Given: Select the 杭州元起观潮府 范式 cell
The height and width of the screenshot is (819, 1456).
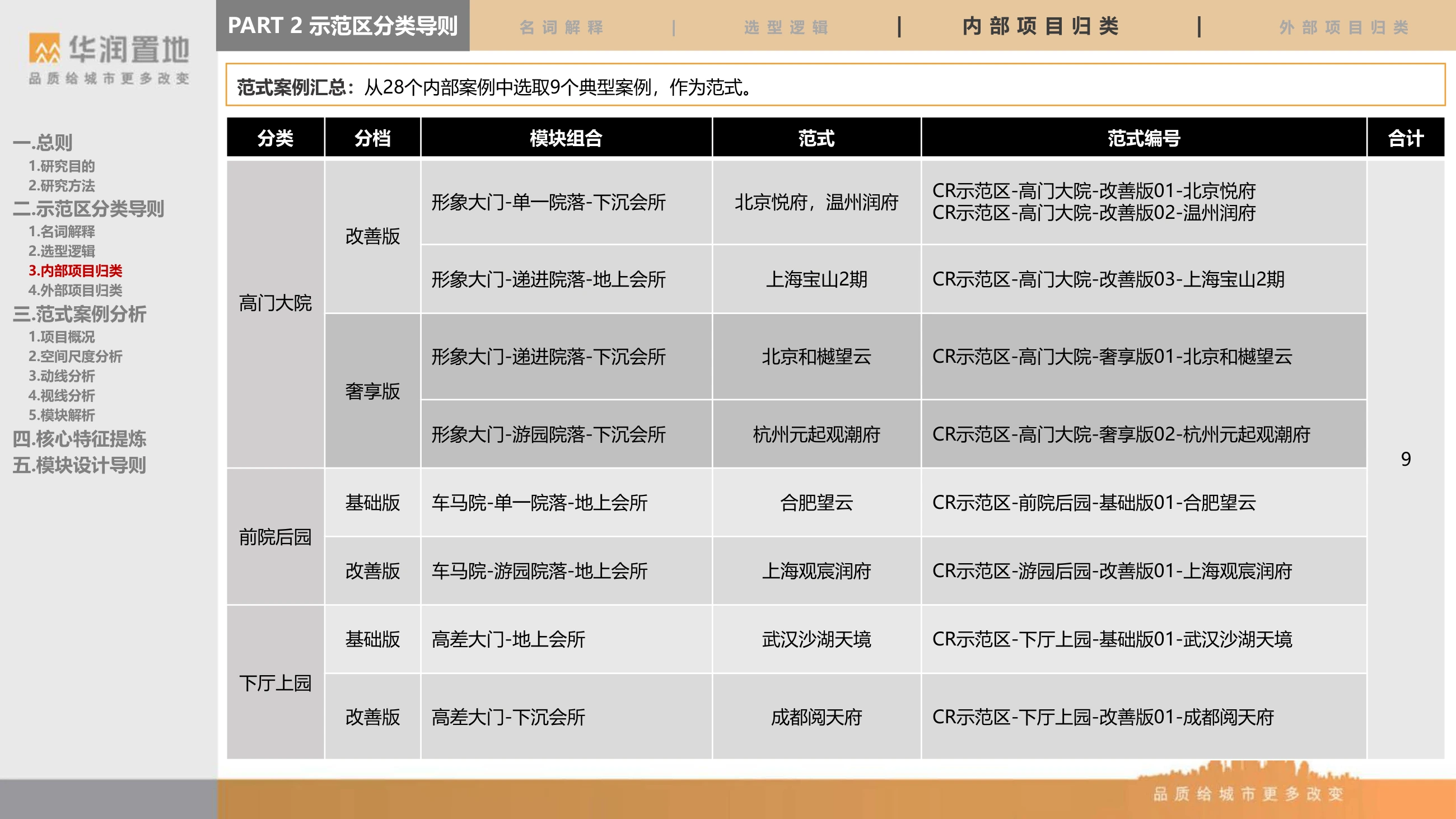Looking at the screenshot, I should pyautogui.click(x=816, y=434).
